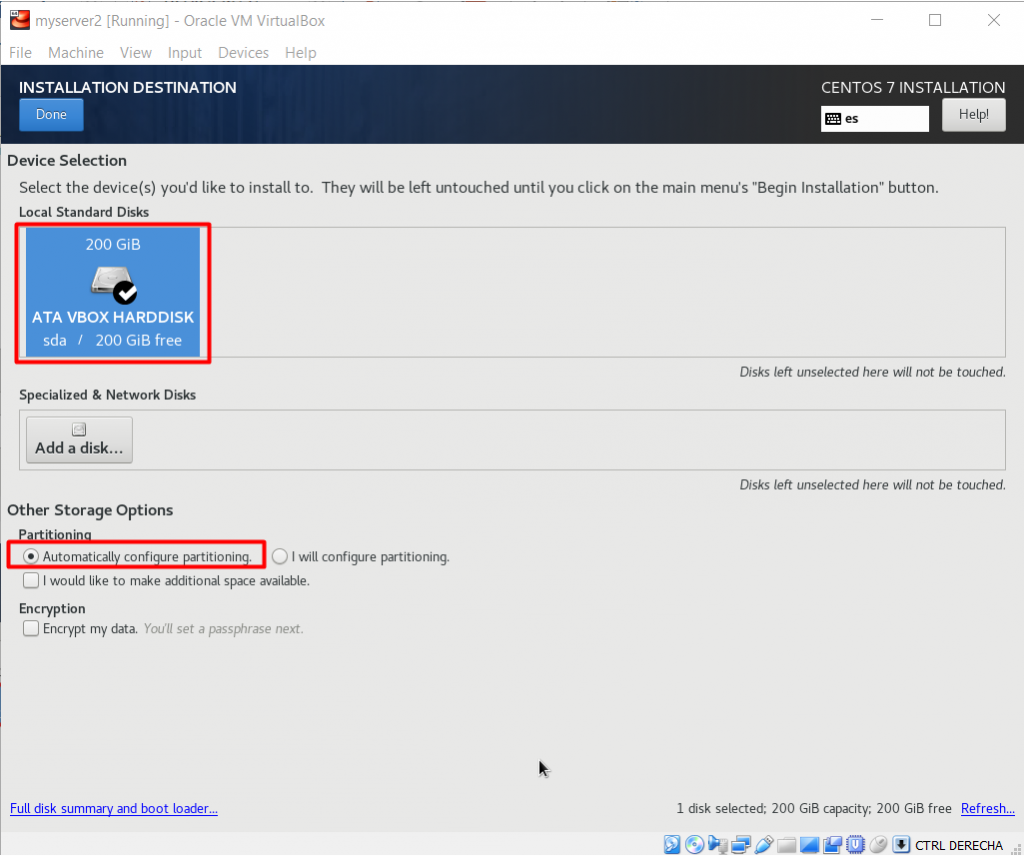Click the Done button
Viewport: 1024px width, 857px height.
tap(52, 114)
